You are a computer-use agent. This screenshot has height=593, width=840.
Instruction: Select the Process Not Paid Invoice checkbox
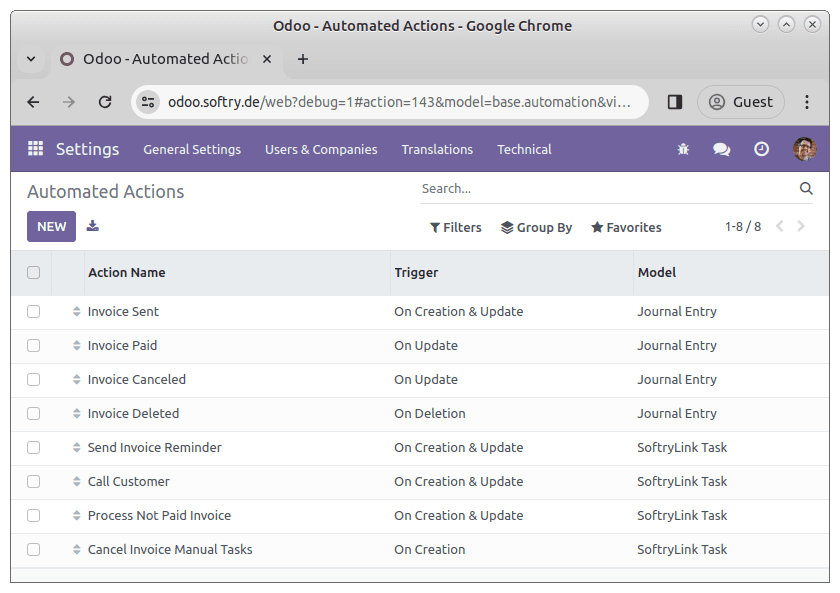point(33,515)
